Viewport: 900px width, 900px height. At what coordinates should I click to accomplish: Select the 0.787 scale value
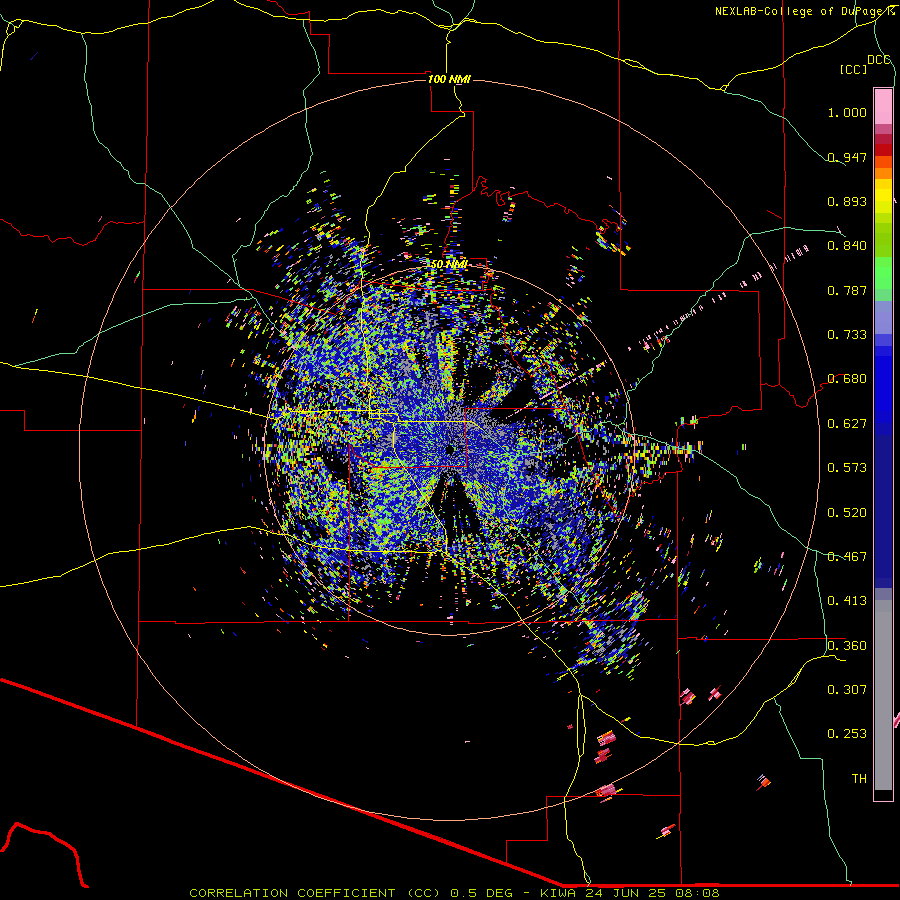point(847,290)
